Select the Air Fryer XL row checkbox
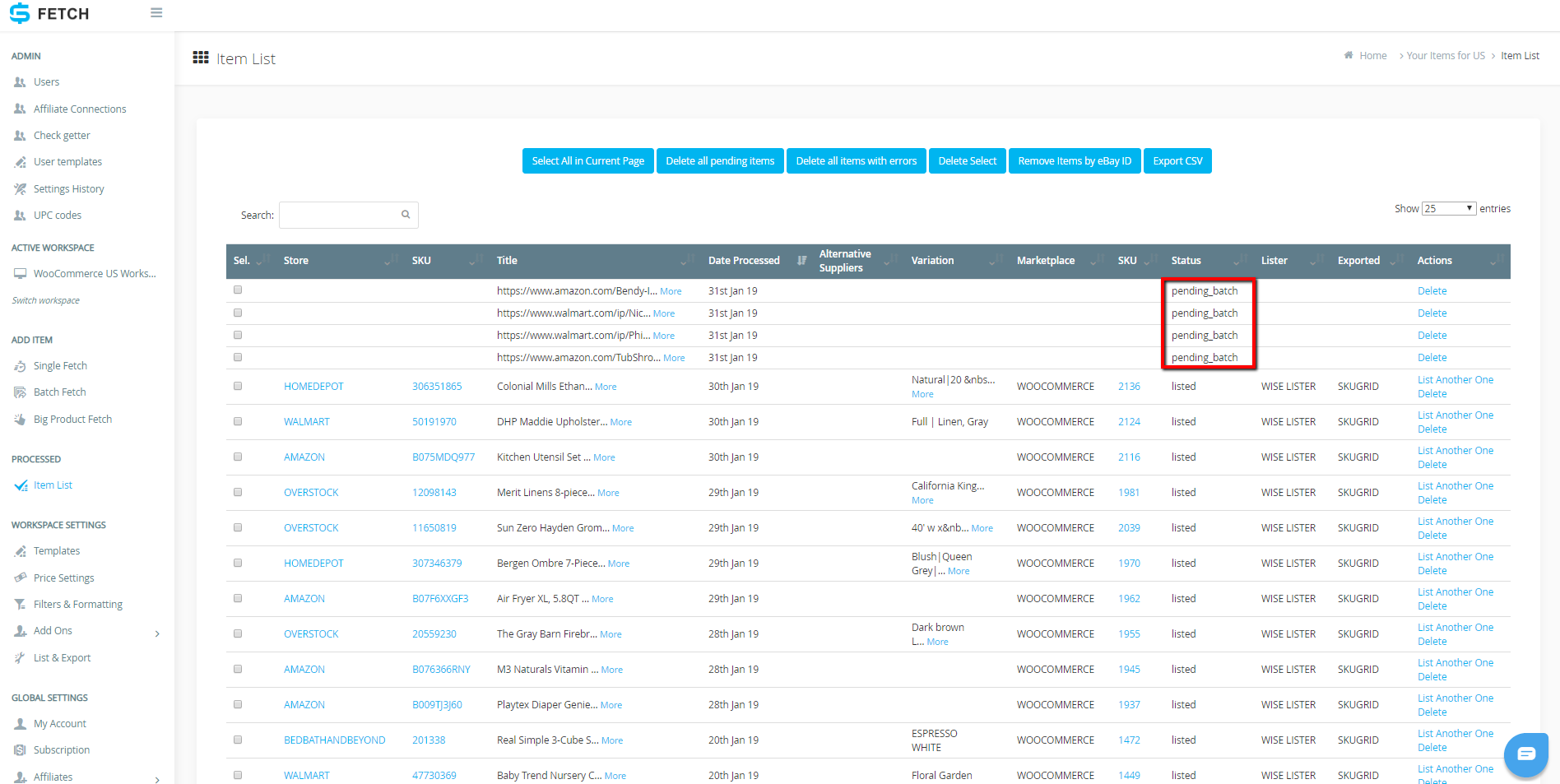The image size is (1560, 784). click(238, 598)
